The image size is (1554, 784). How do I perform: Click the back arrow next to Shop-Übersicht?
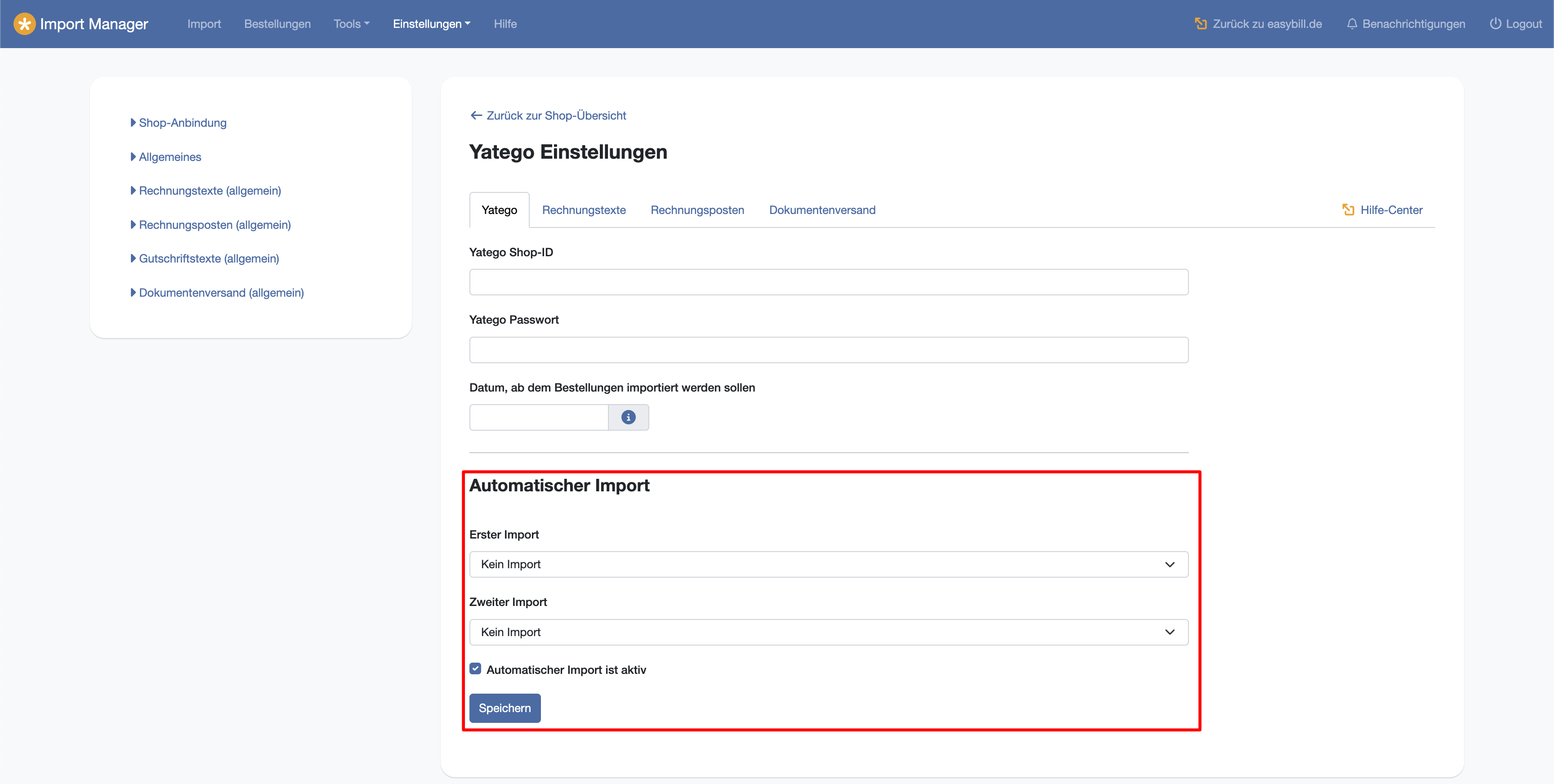click(476, 115)
